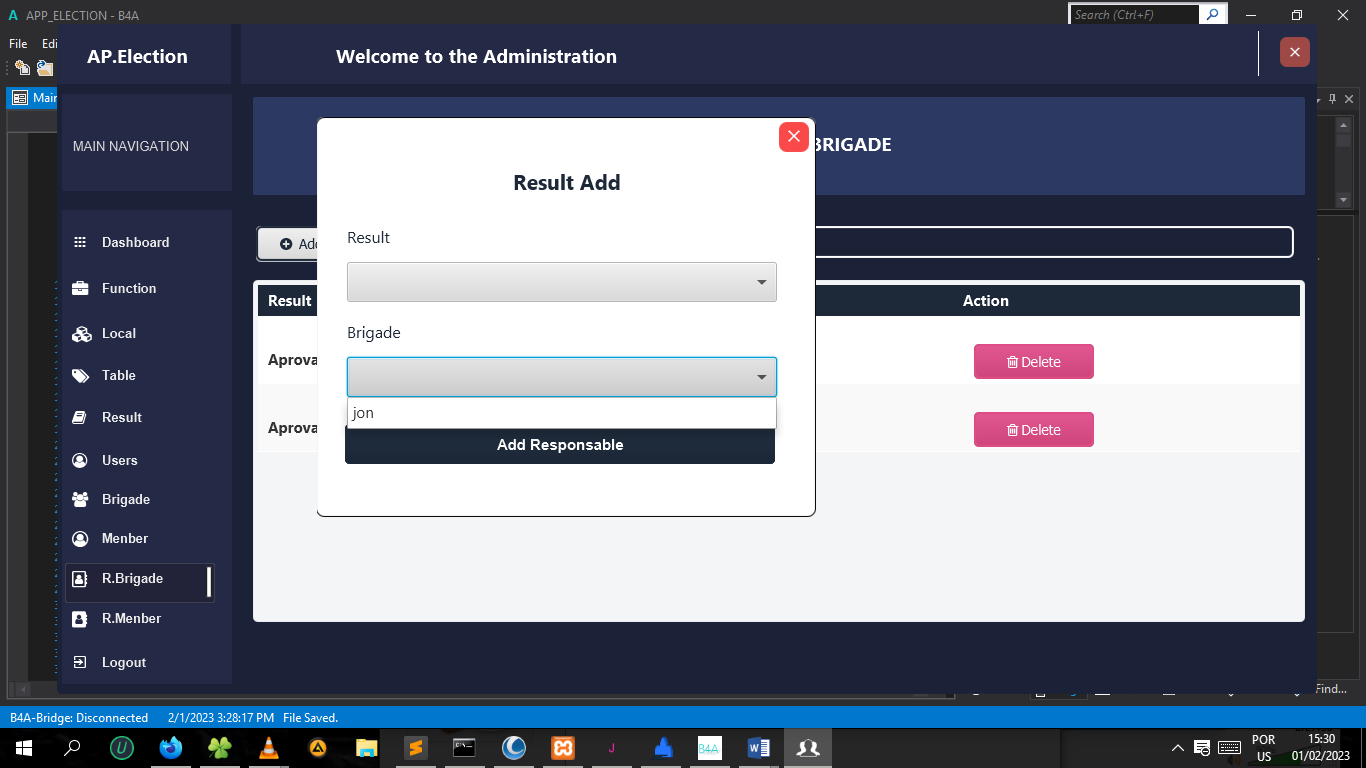Click the pin icon on B4A side panel
This screenshot has width=1366, height=768.
point(1332,99)
